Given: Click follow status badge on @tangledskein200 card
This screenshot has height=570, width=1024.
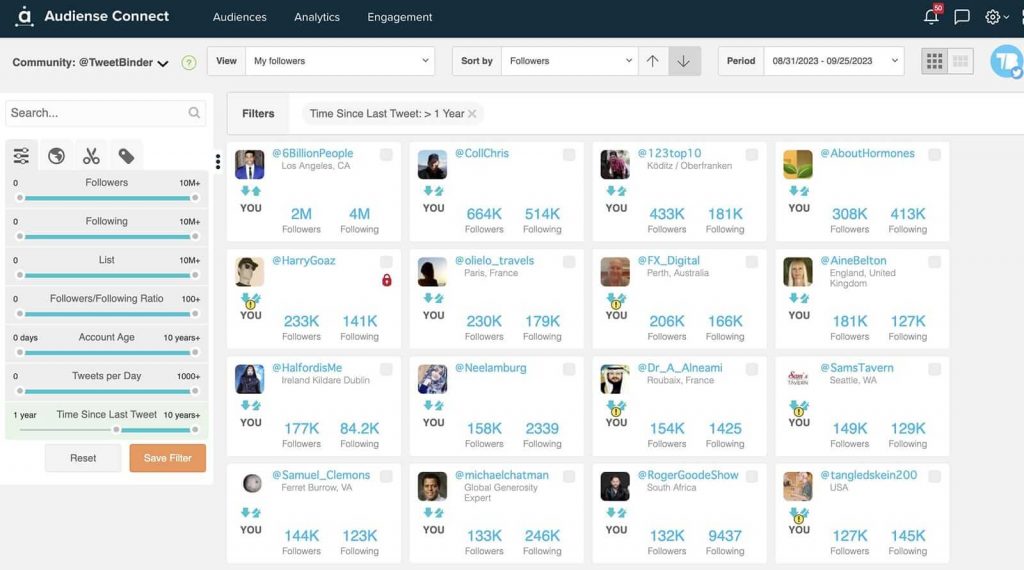Looking at the screenshot, I should pos(799,515).
